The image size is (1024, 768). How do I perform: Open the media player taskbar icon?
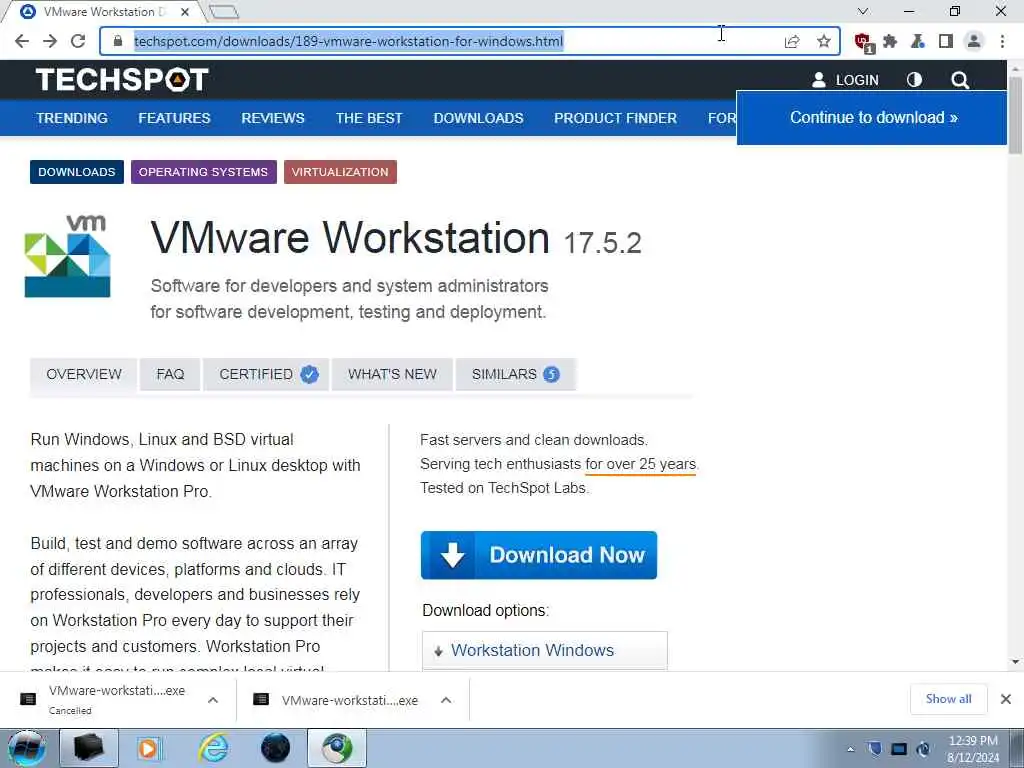149,748
